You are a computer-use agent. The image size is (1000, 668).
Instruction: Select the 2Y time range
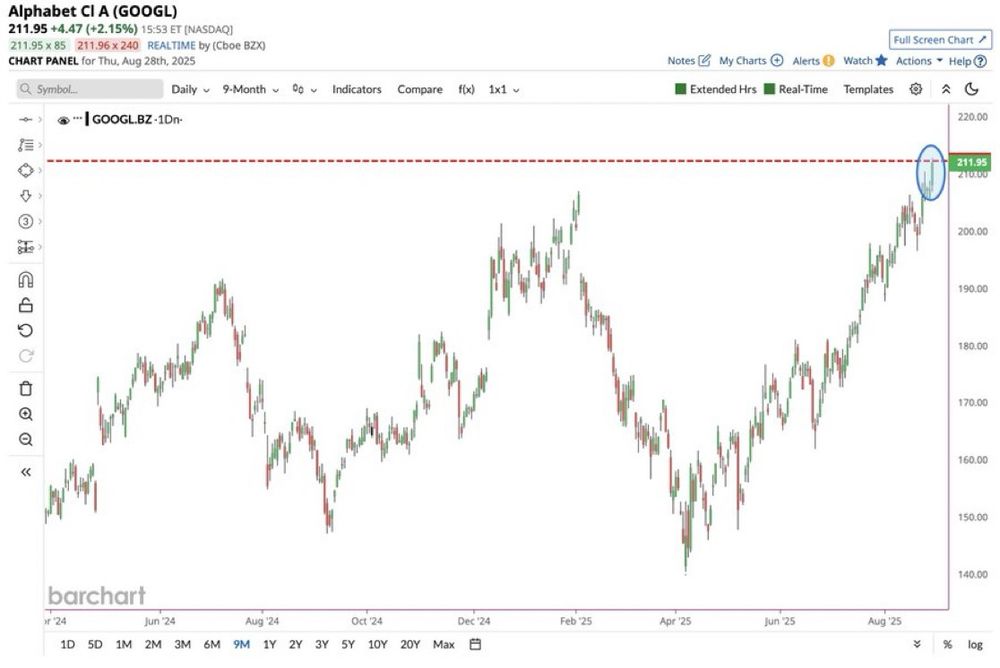(295, 644)
